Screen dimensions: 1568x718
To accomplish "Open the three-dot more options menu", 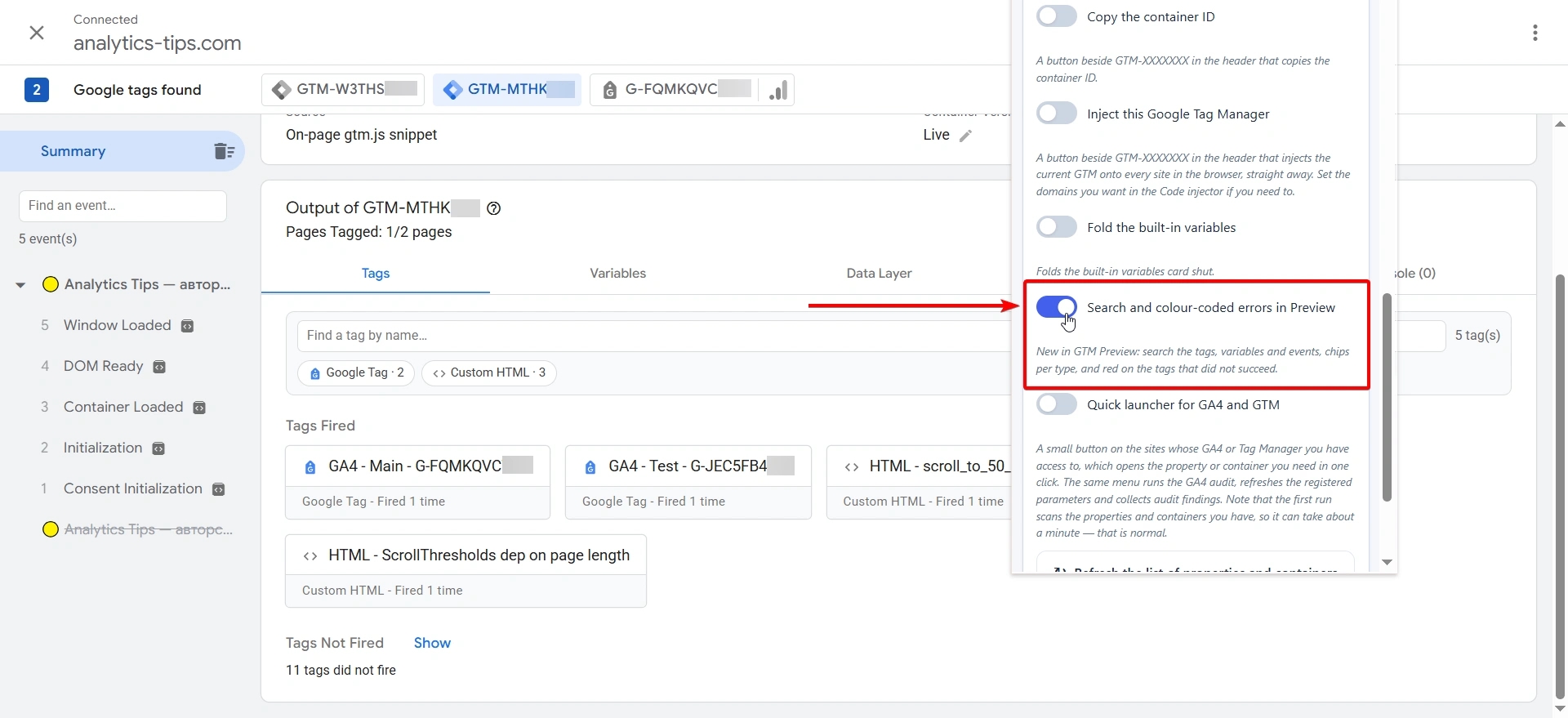I will click(x=1535, y=33).
